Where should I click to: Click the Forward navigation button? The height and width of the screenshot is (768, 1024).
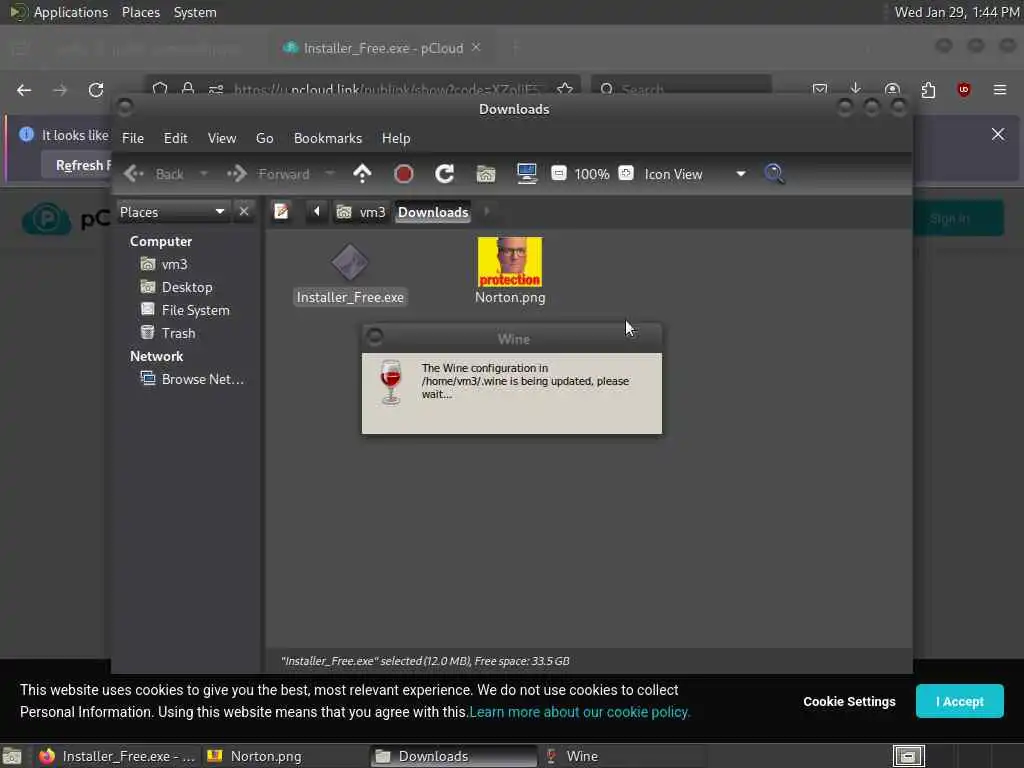(x=268, y=174)
